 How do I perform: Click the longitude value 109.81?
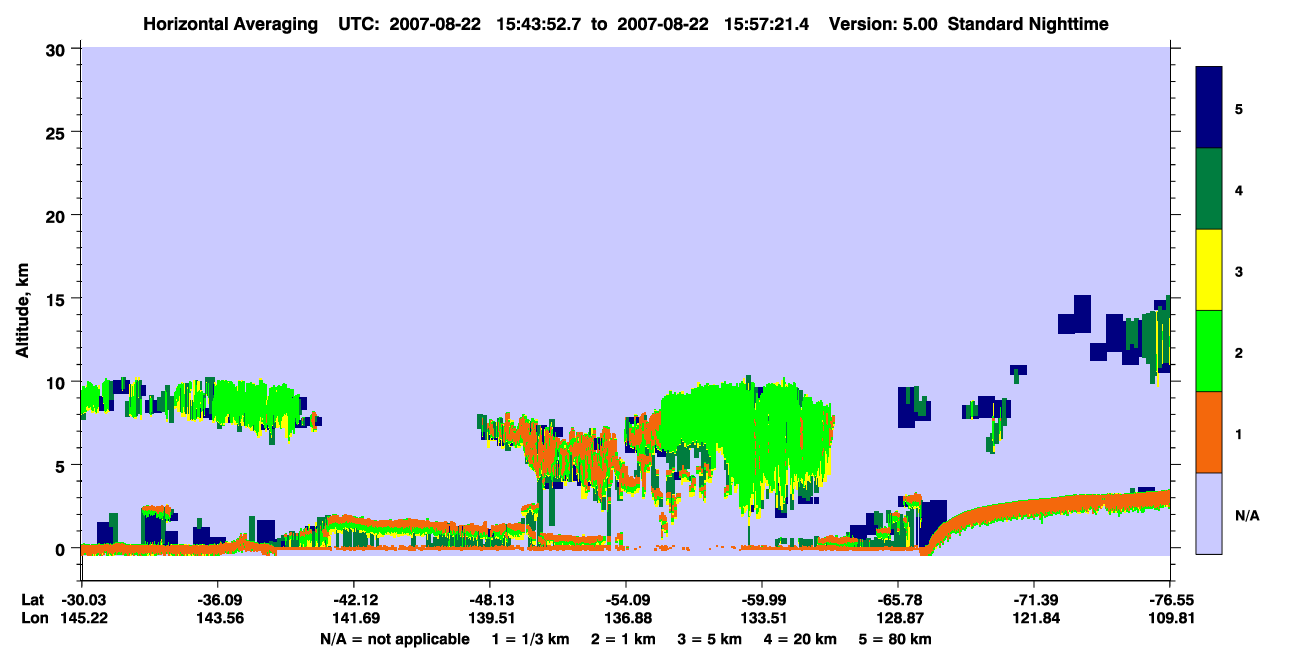(x=1170, y=619)
